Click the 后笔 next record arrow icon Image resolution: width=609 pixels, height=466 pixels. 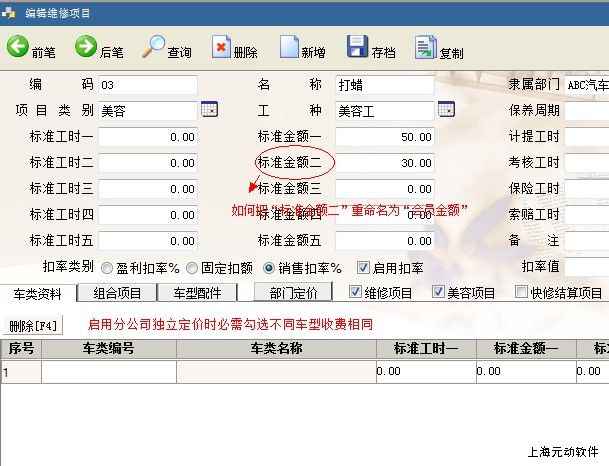(87, 47)
